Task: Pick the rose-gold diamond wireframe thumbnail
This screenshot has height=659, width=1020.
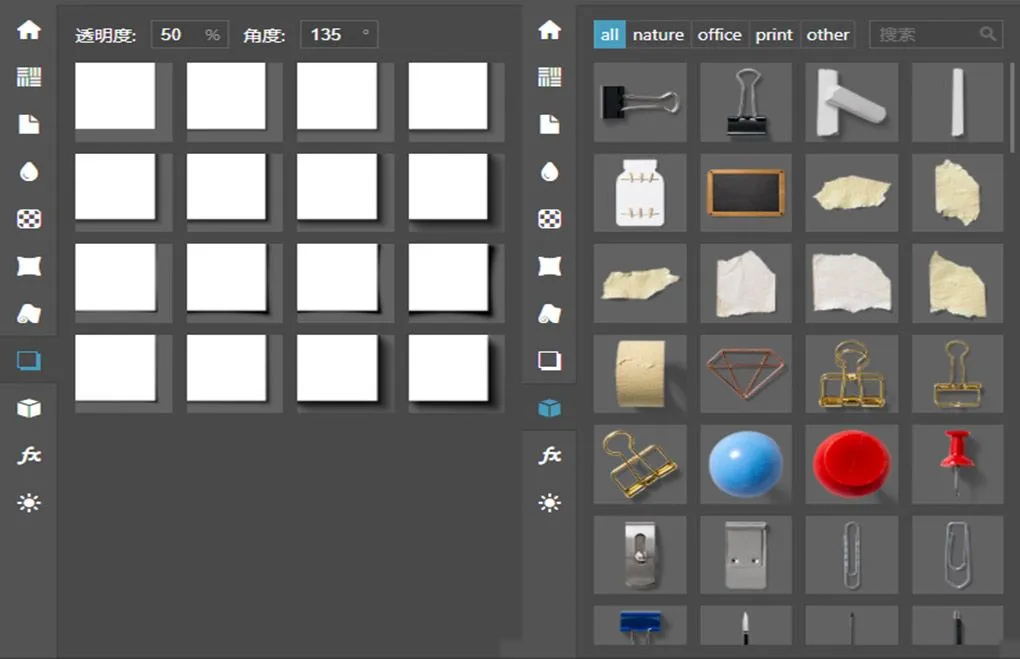Action: coord(745,374)
